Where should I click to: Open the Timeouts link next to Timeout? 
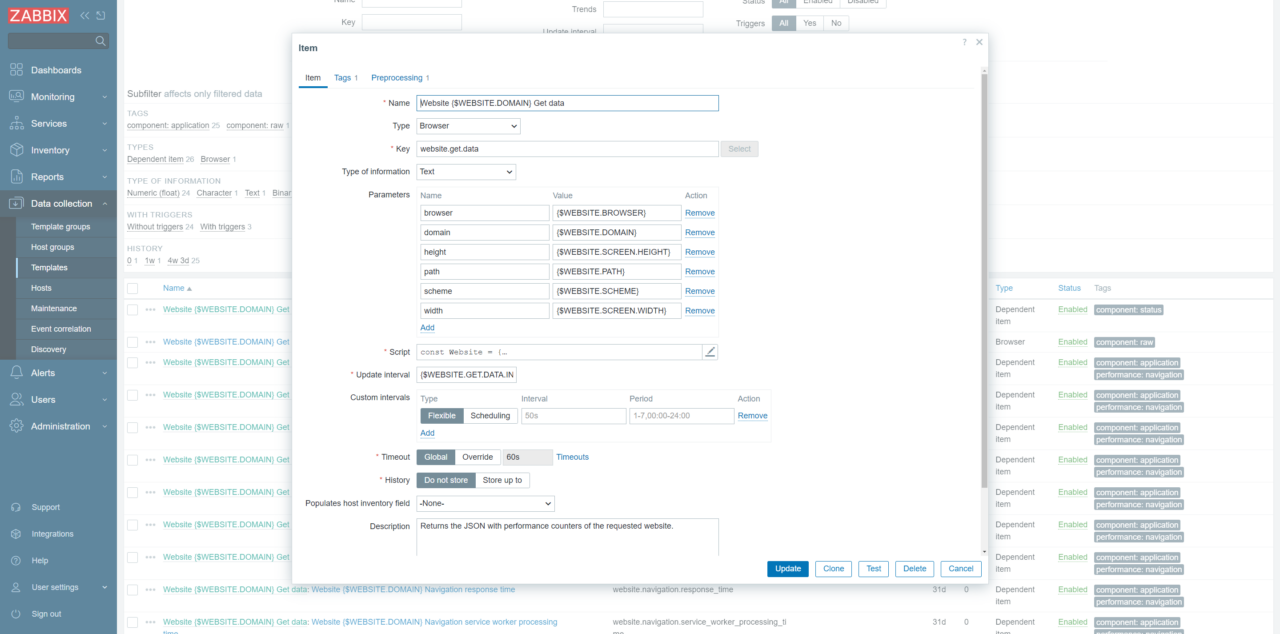point(573,456)
